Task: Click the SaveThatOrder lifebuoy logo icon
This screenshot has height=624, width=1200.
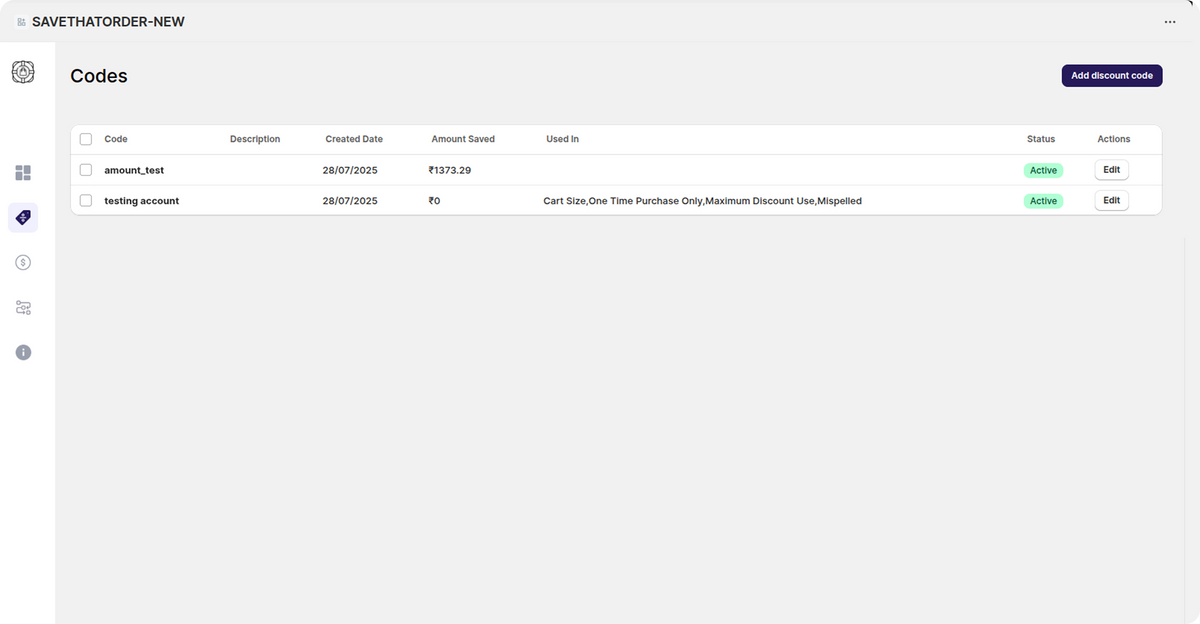Action: [23, 72]
